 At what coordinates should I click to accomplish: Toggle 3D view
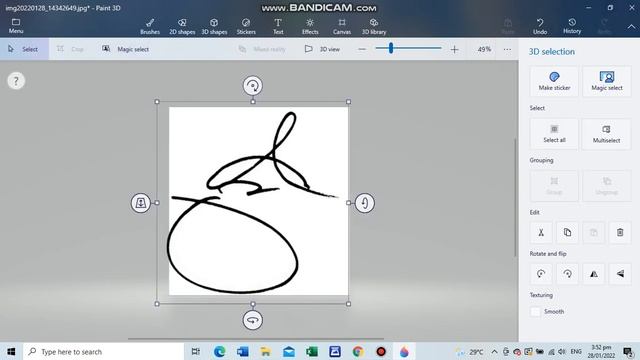click(x=322, y=49)
